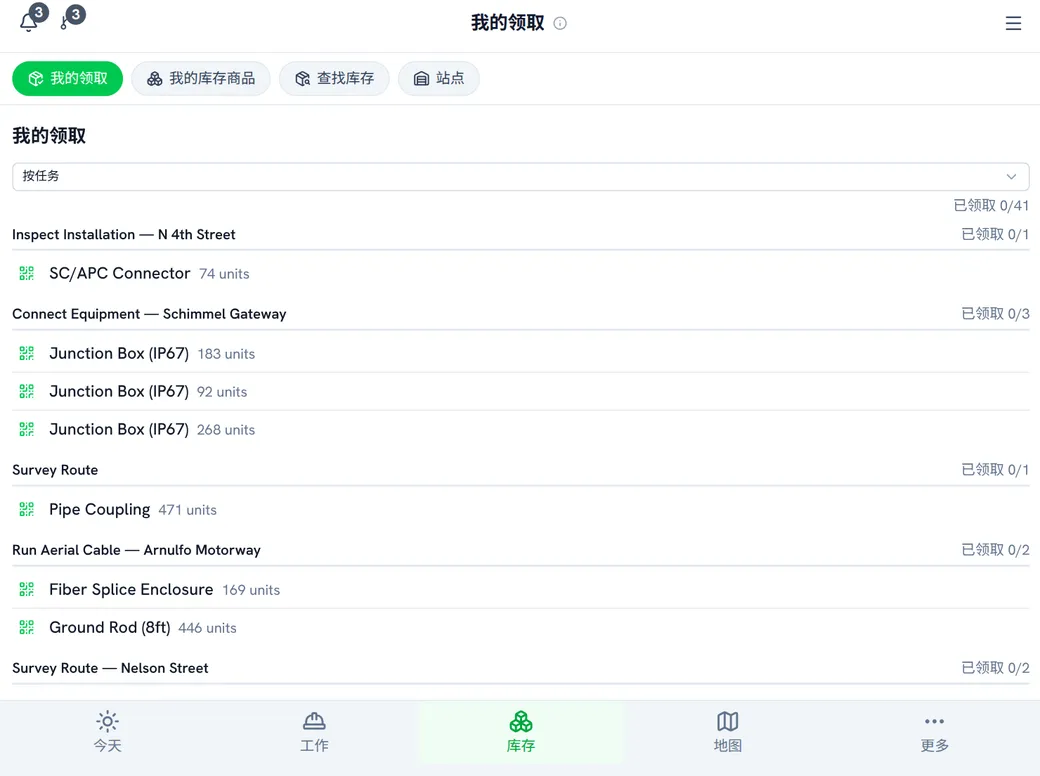The height and width of the screenshot is (776, 1040).
Task: Switch to 我的库存商品 tab
Action: [x=201, y=78]
